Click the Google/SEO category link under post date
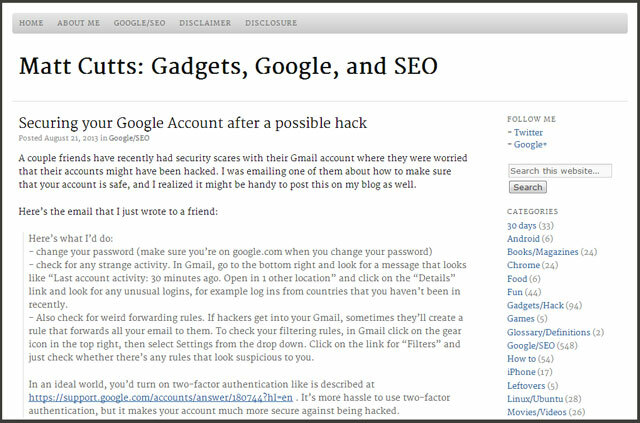Viewport: 640px width, 423px height. 129,138
